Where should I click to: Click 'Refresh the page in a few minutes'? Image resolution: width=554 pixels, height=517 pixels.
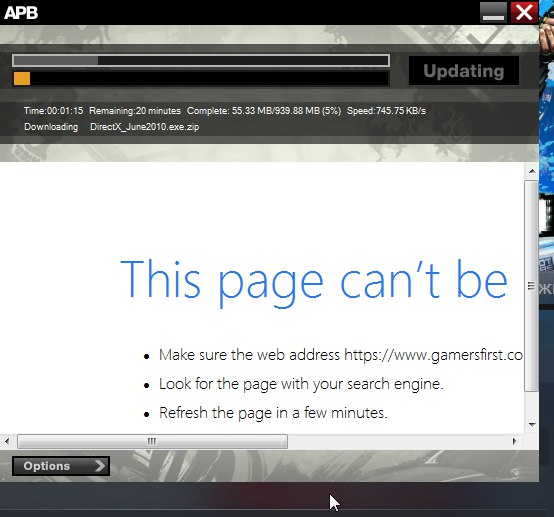coord(273,413)
